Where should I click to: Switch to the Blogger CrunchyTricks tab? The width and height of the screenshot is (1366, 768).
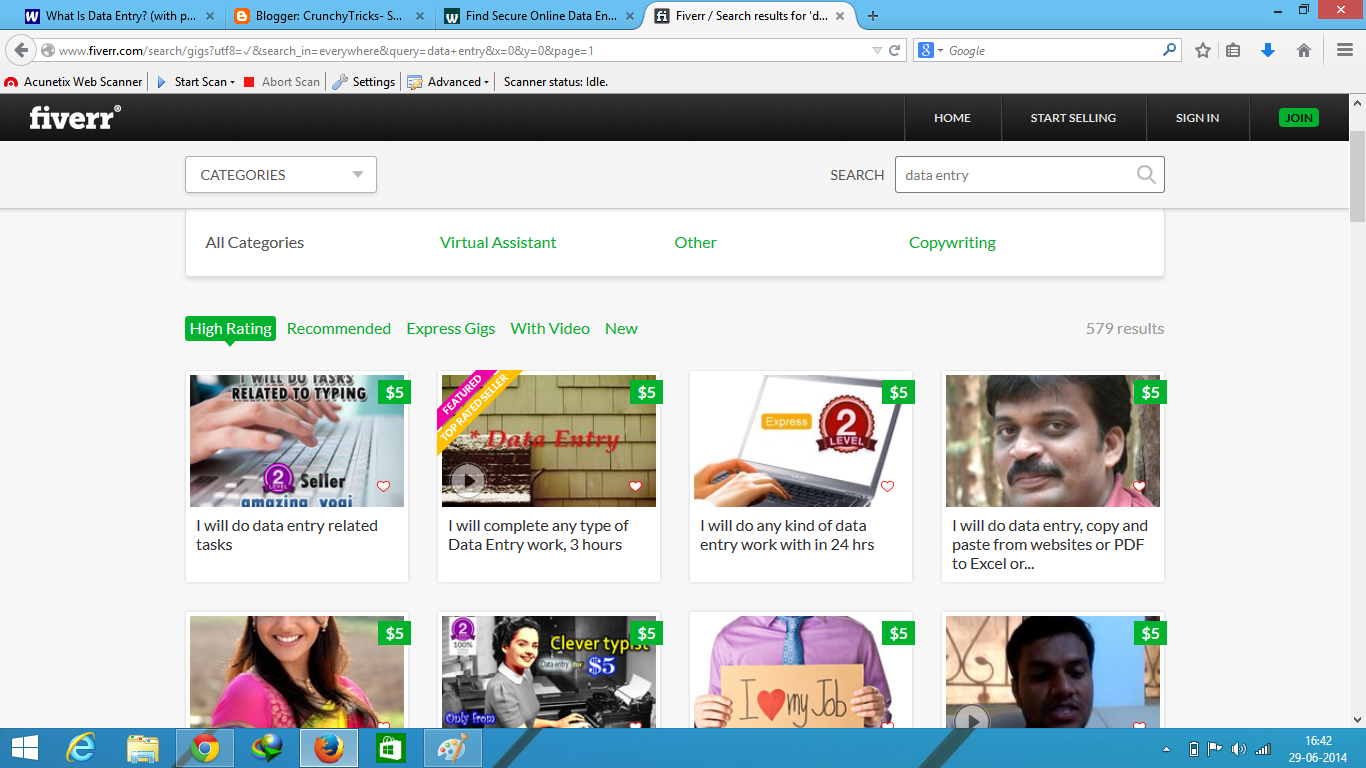[331, 16]
